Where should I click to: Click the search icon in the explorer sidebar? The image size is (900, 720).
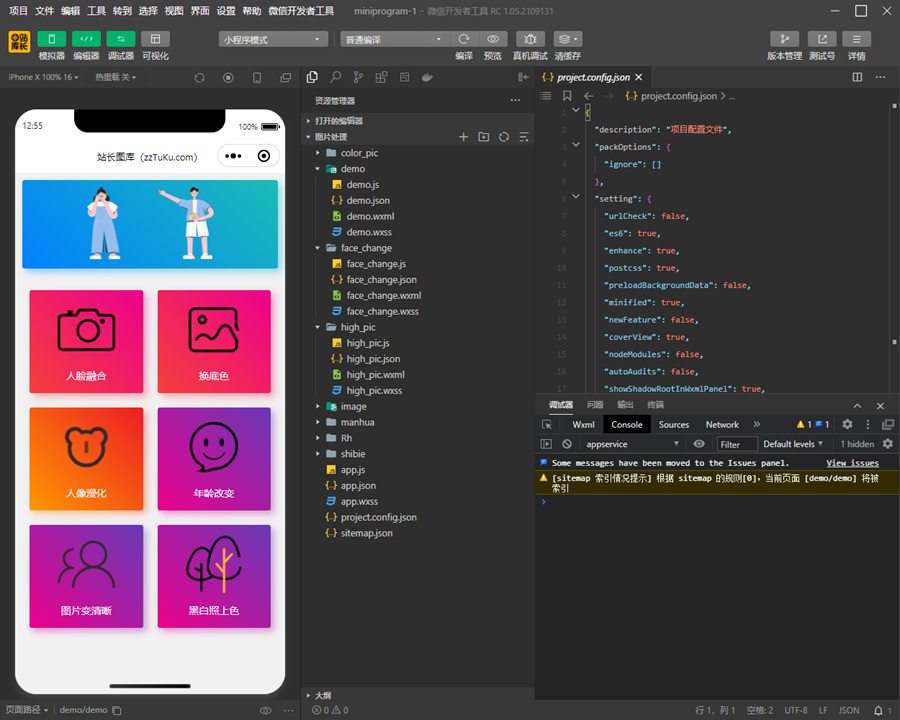coord(335,77)
